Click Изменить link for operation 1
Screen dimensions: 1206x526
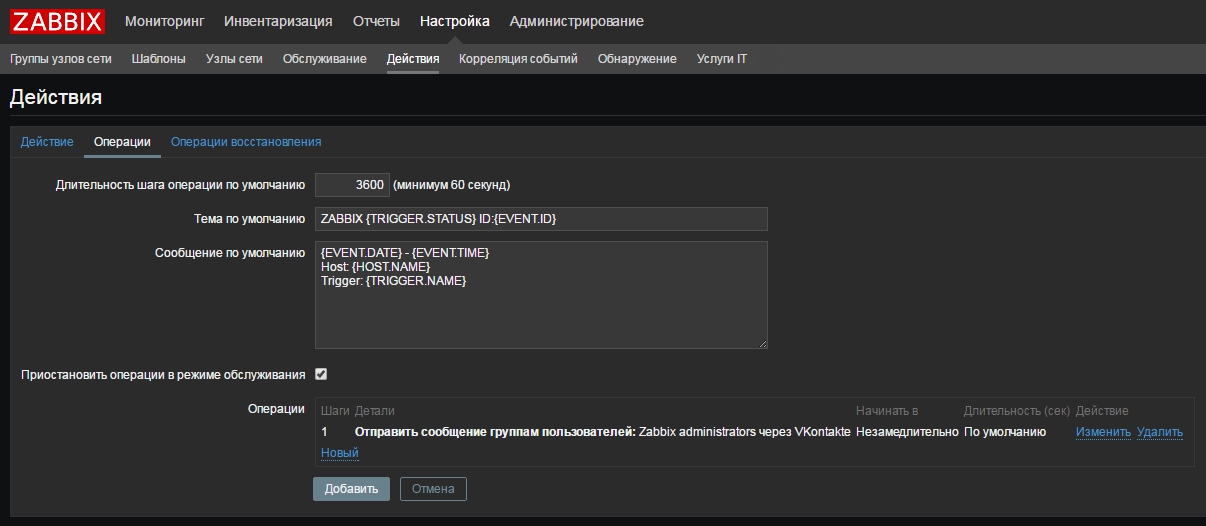pos(1103,432)
